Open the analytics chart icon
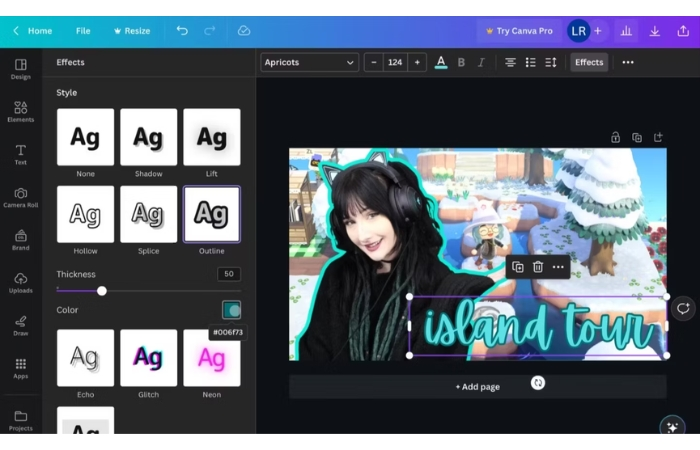 (626, 31)
